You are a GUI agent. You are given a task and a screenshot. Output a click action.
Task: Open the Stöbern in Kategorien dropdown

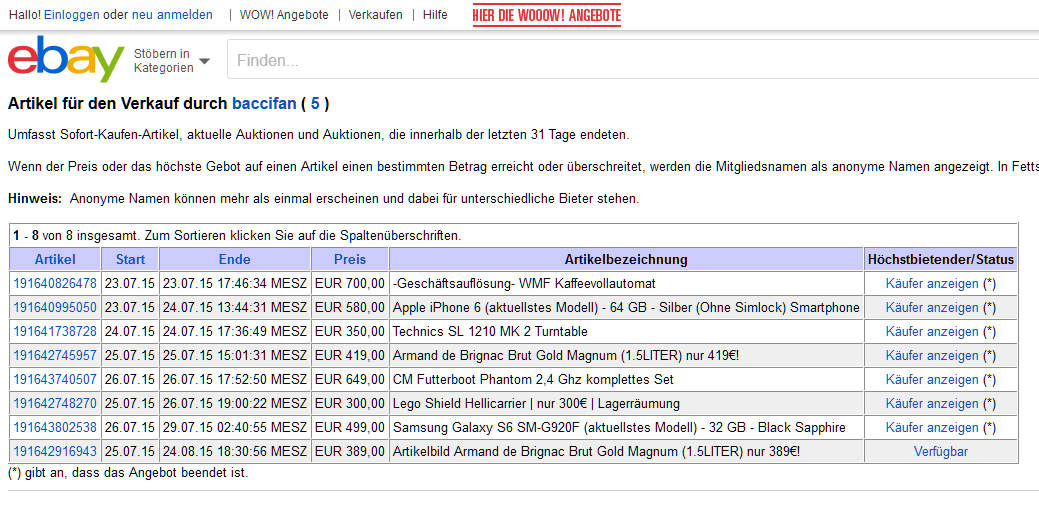pos(172,60)
